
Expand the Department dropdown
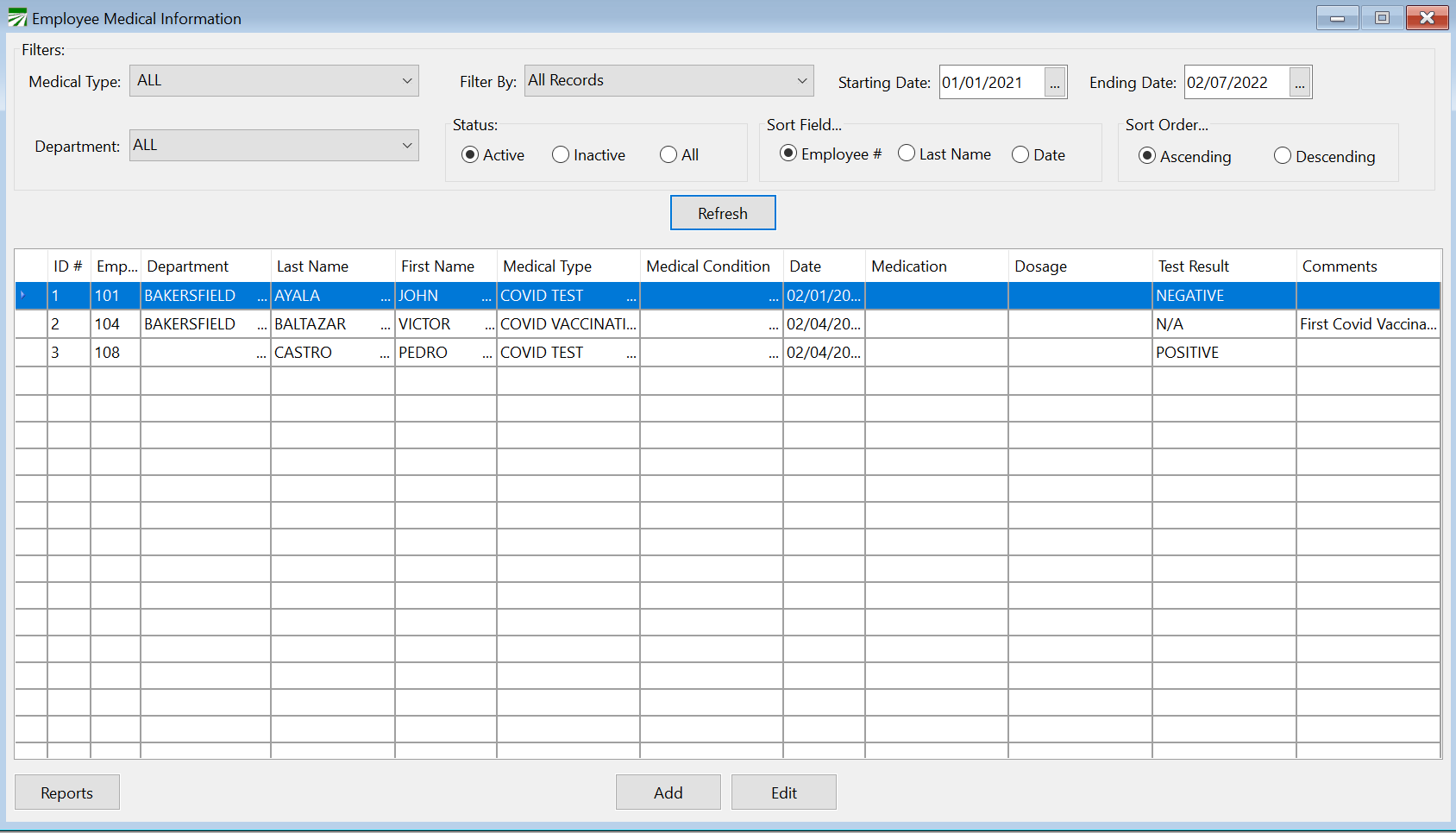[407, 146]
